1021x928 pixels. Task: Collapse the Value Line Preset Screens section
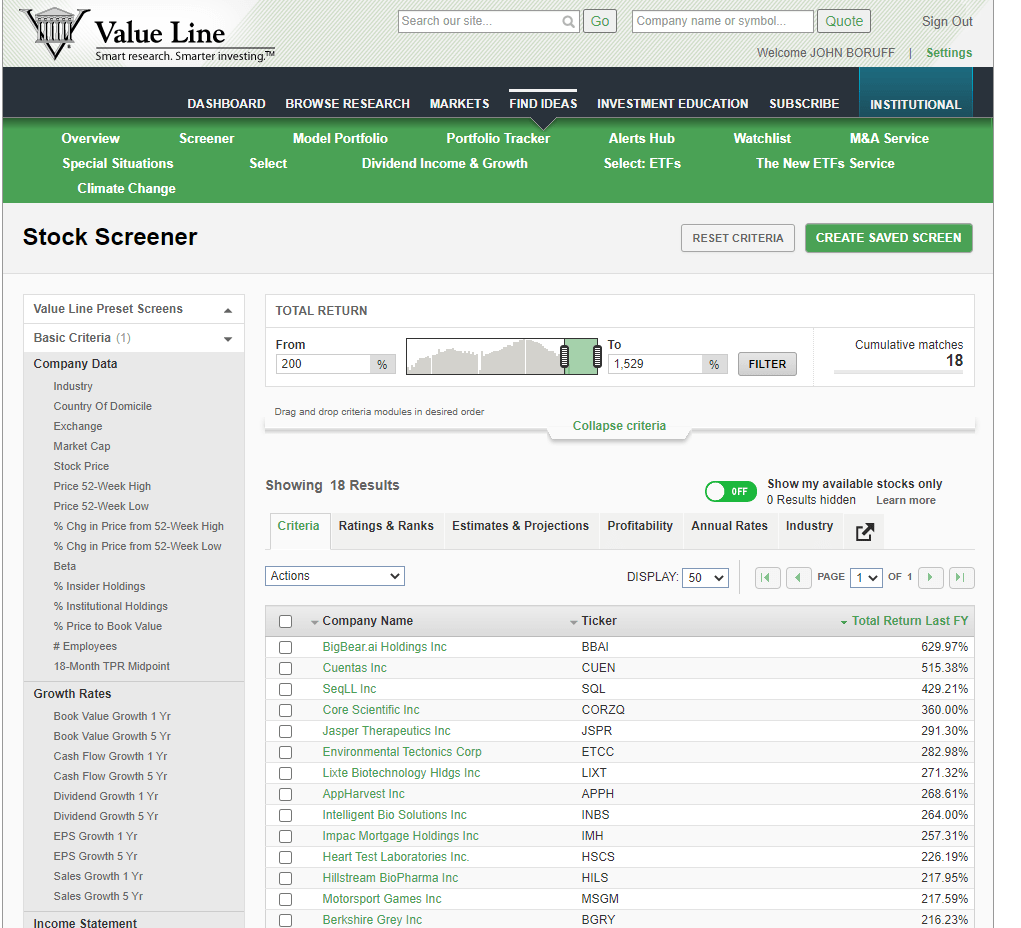coord(227,310)
